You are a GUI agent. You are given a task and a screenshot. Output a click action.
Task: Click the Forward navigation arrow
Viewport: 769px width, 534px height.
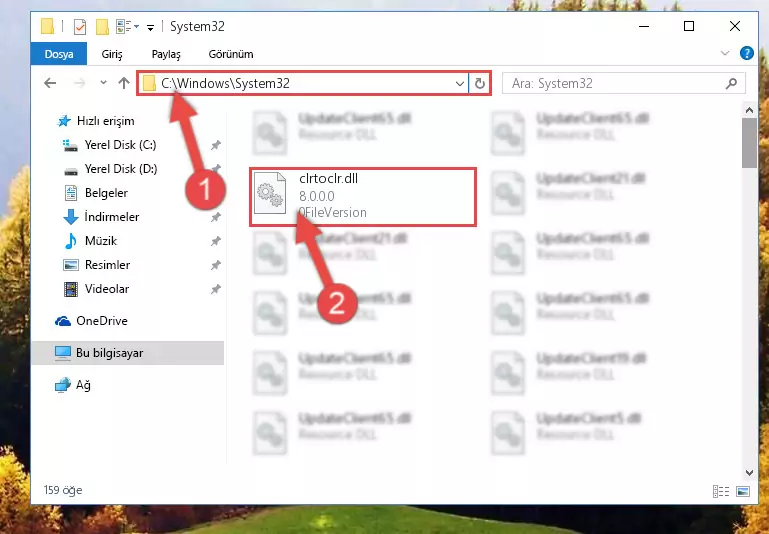click(79, 83)
